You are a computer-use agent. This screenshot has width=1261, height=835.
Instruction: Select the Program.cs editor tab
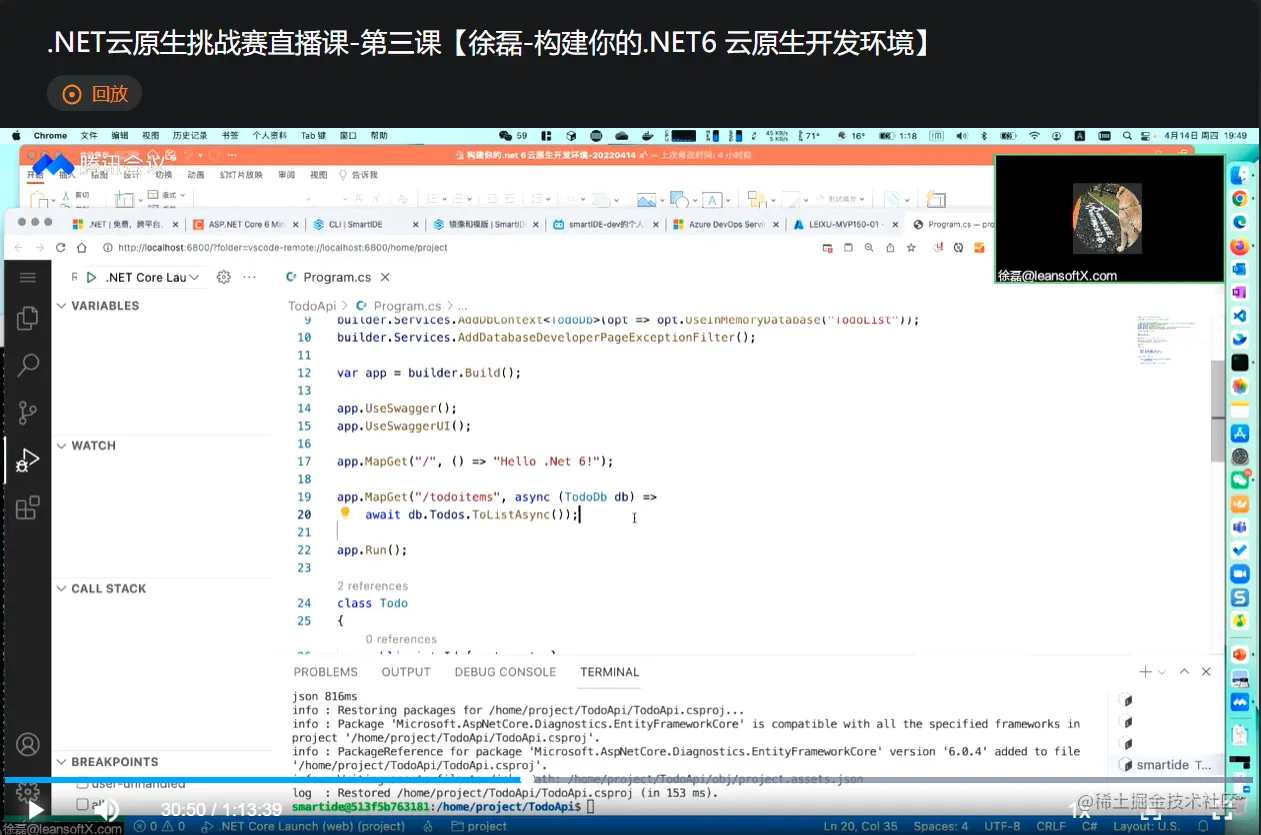click(x=338, y=277)
